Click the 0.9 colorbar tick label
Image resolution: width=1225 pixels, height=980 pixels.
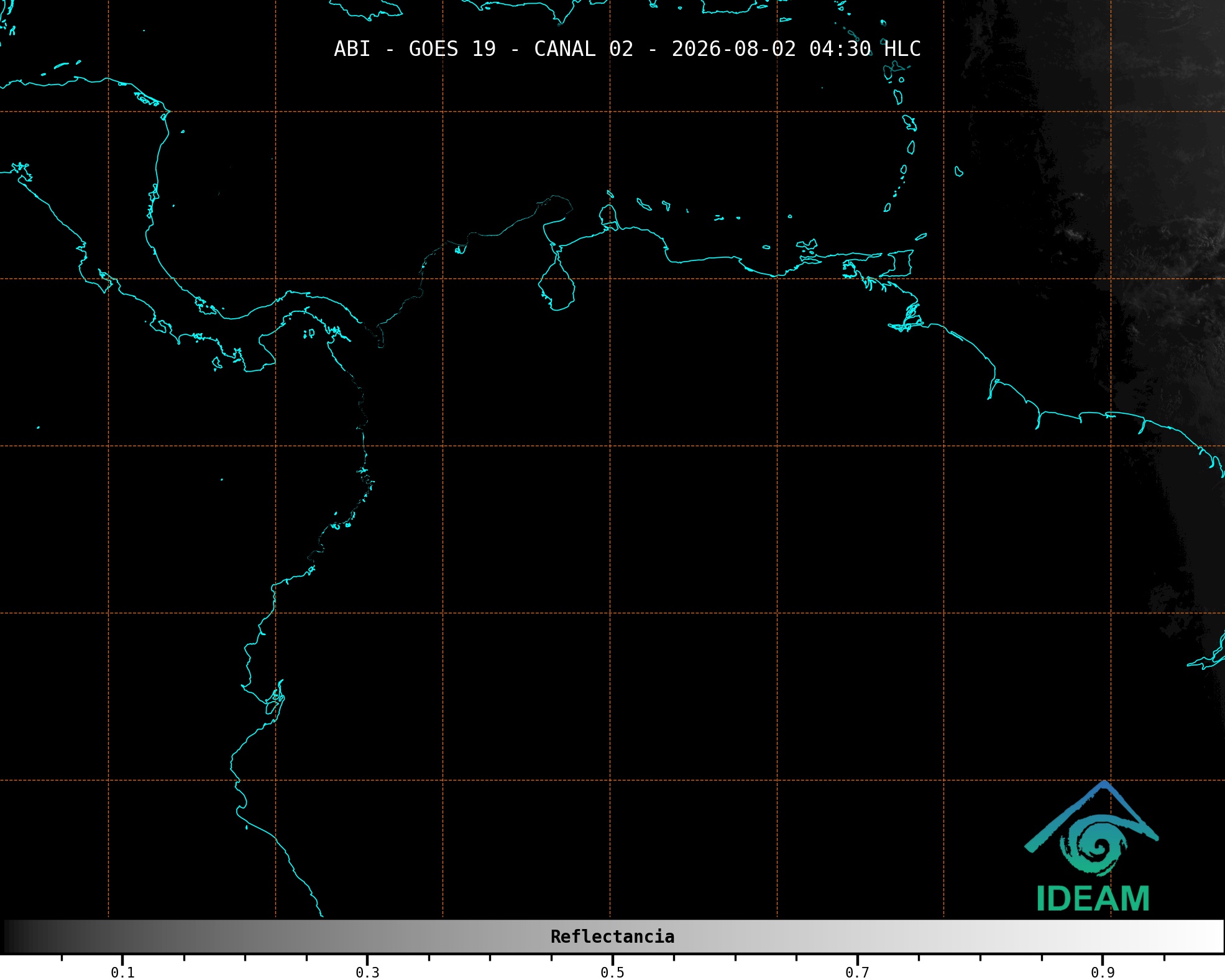coord(1103,973)
